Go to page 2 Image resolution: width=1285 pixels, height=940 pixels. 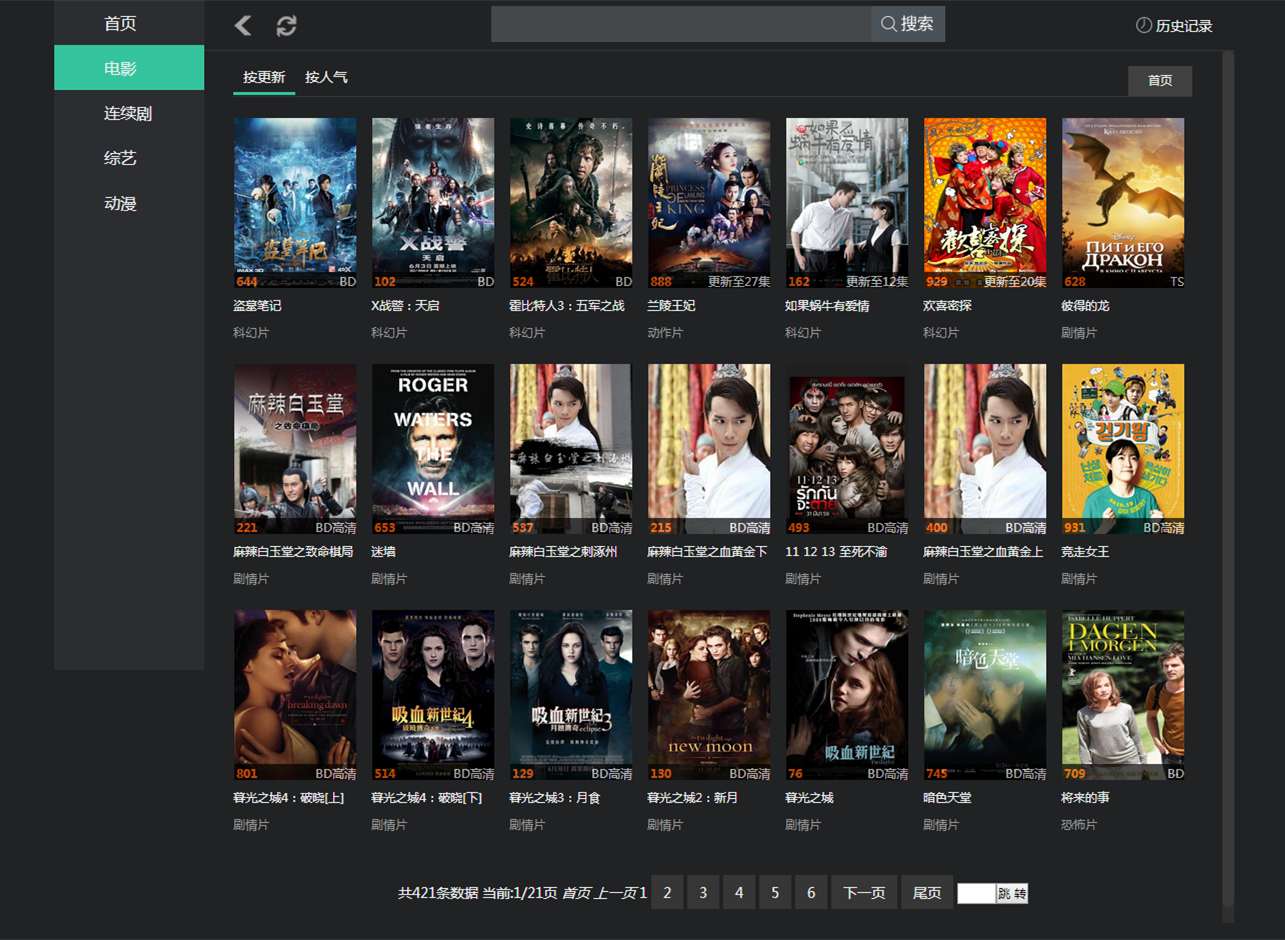coord(667,892)
